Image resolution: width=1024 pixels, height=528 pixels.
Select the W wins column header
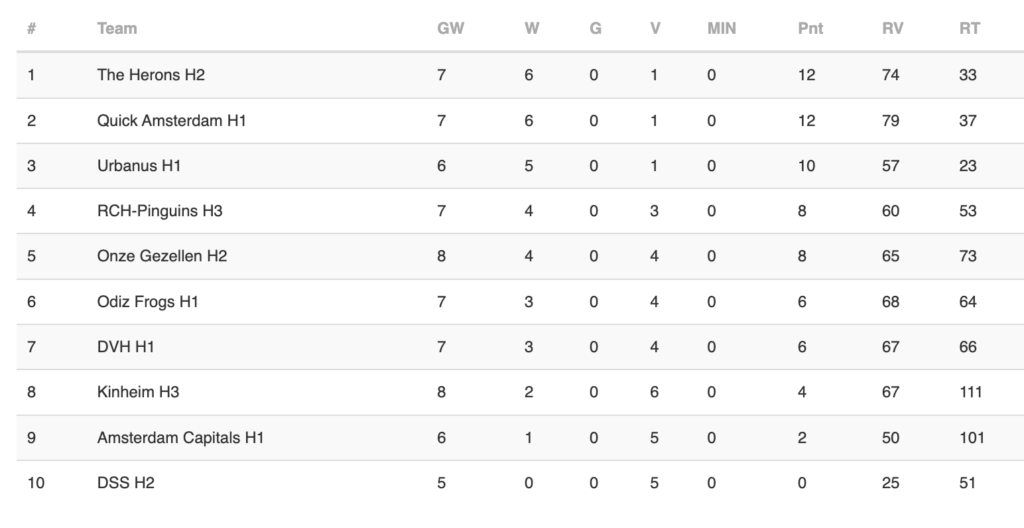click(532, 29)
